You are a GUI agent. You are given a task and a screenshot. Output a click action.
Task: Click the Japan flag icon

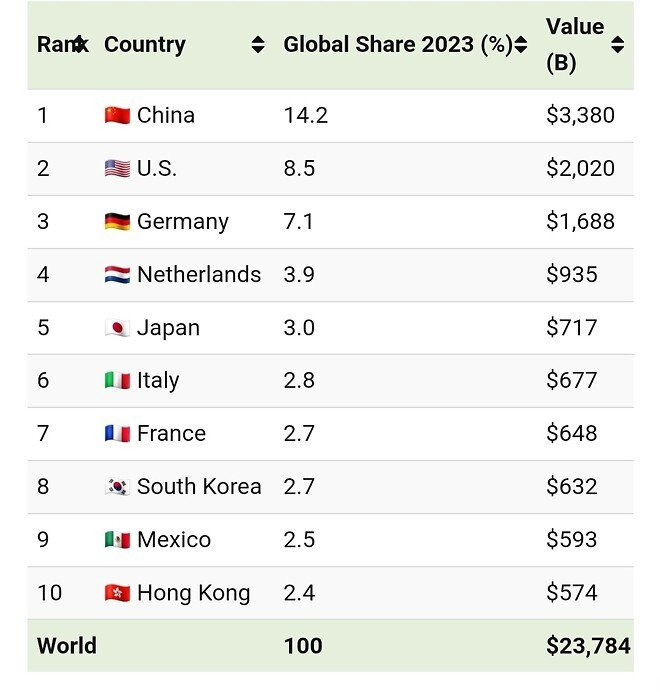tap(117, 327)
